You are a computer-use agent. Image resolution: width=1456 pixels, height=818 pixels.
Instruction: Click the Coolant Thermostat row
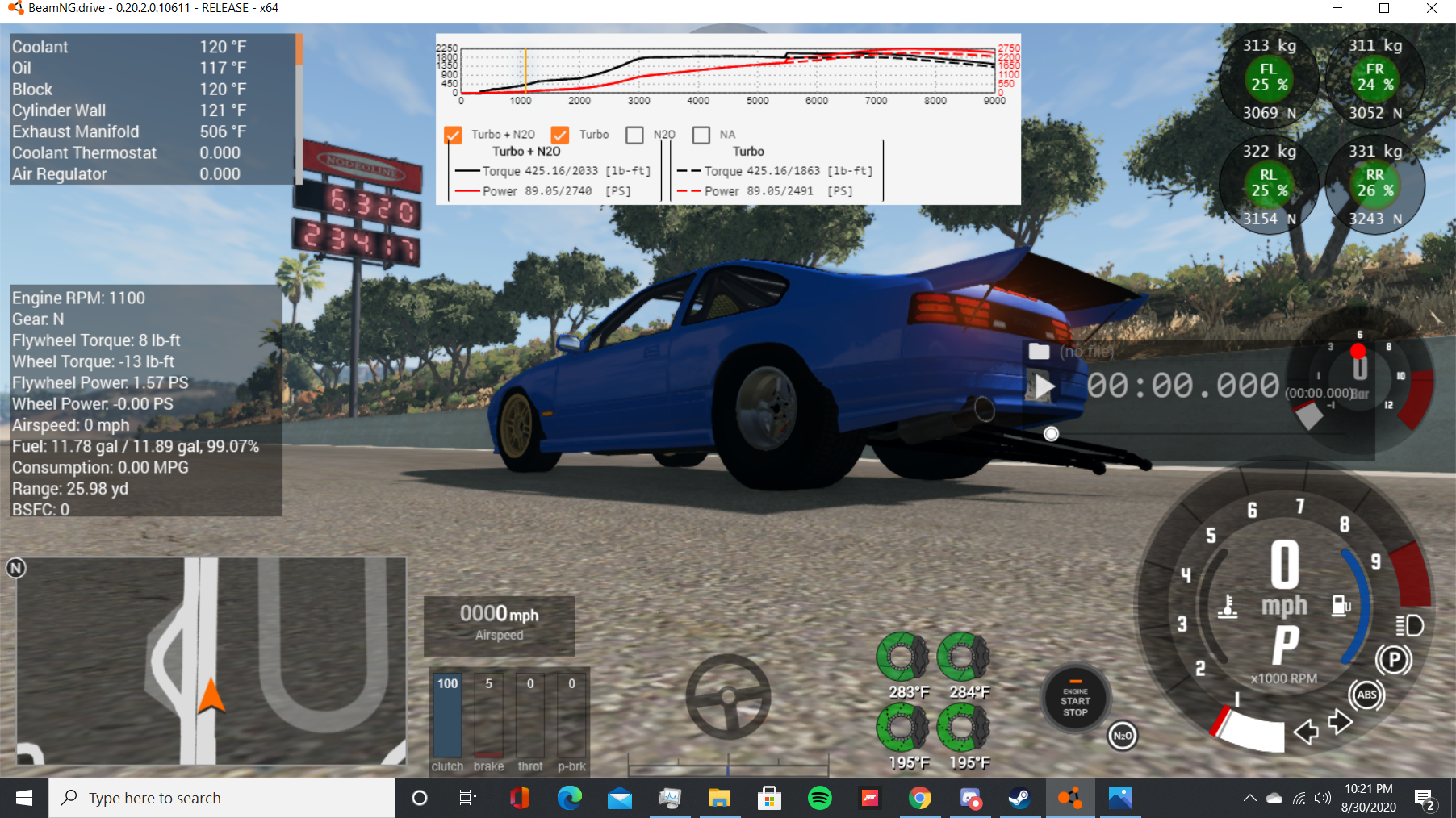153,152
